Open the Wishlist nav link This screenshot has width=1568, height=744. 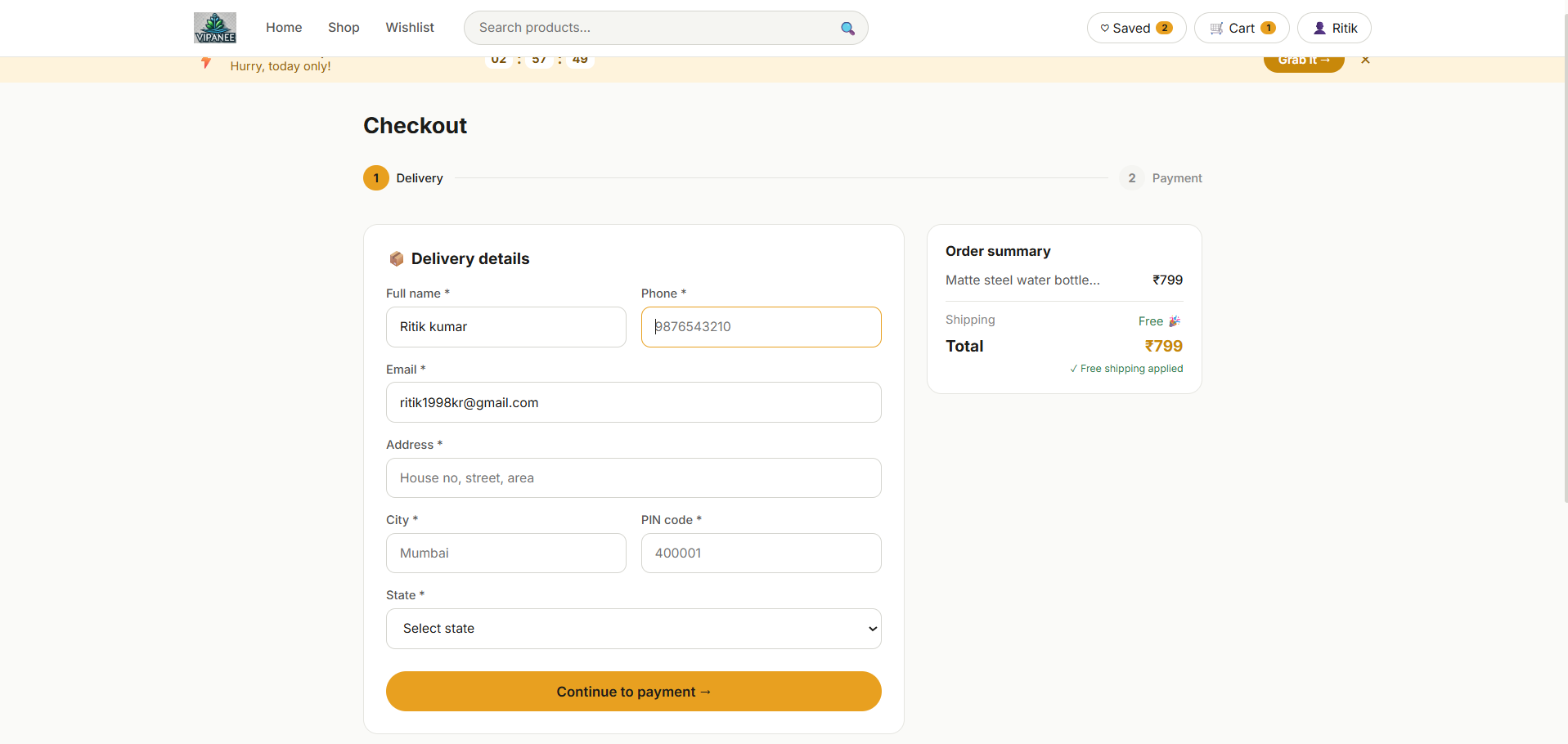(410, 28)
